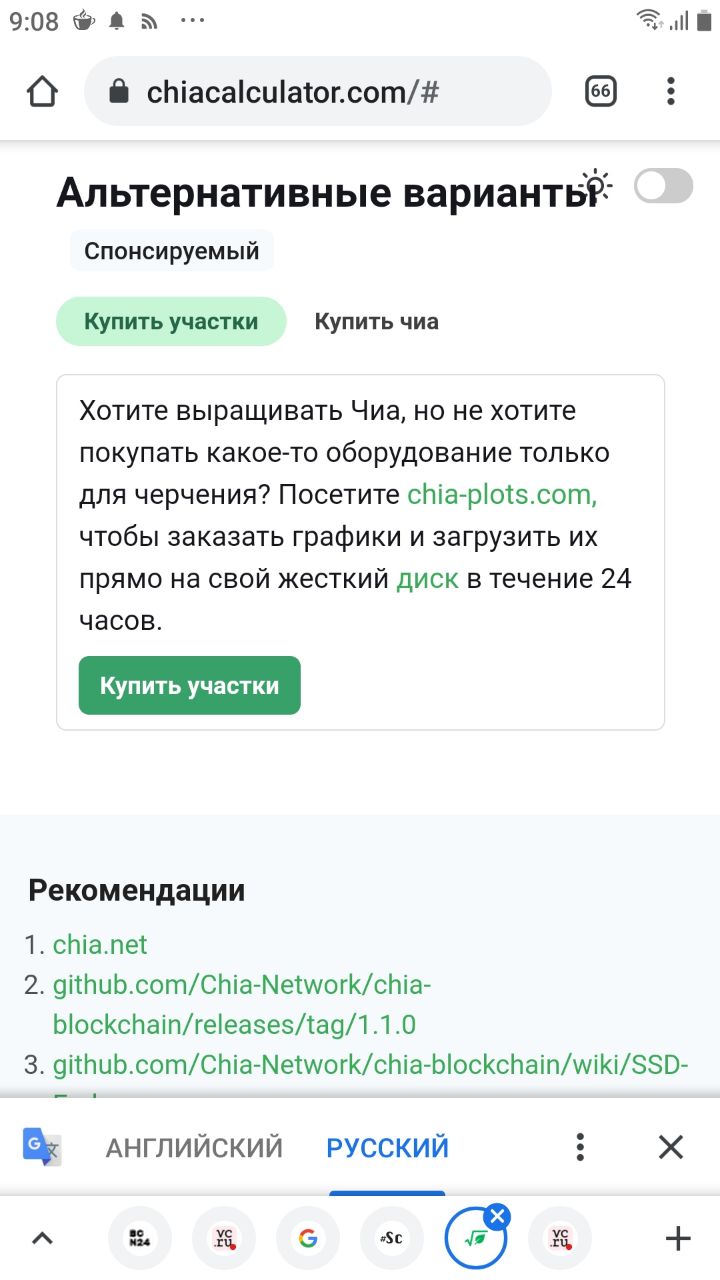Switch to the Google tab

(307, 1239)
